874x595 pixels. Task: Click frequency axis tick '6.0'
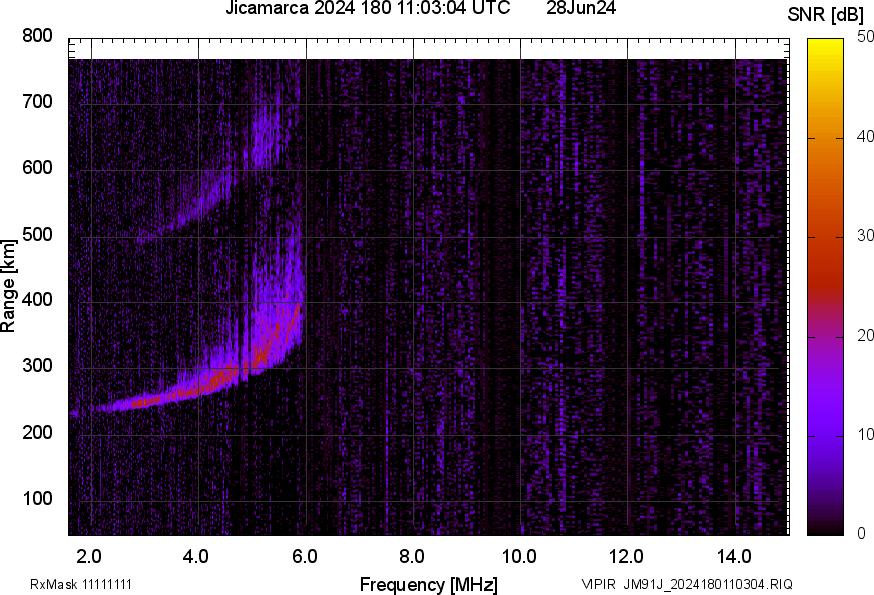click(x=304, y=556)
